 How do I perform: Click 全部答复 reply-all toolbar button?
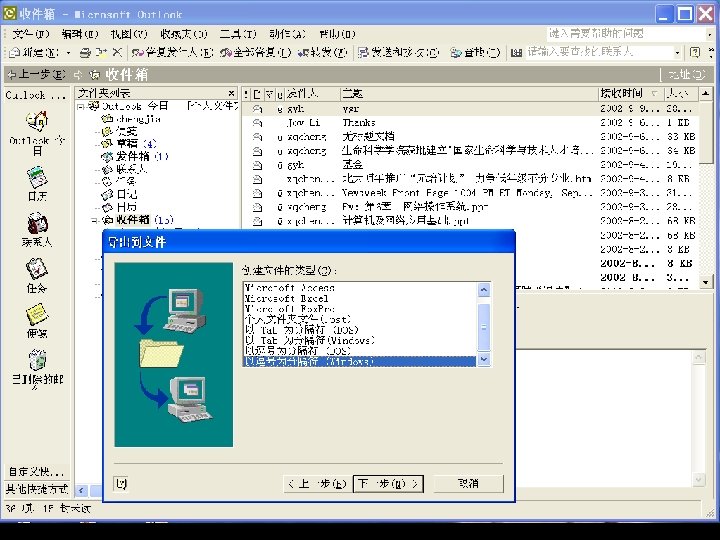[x=255, y=53]
